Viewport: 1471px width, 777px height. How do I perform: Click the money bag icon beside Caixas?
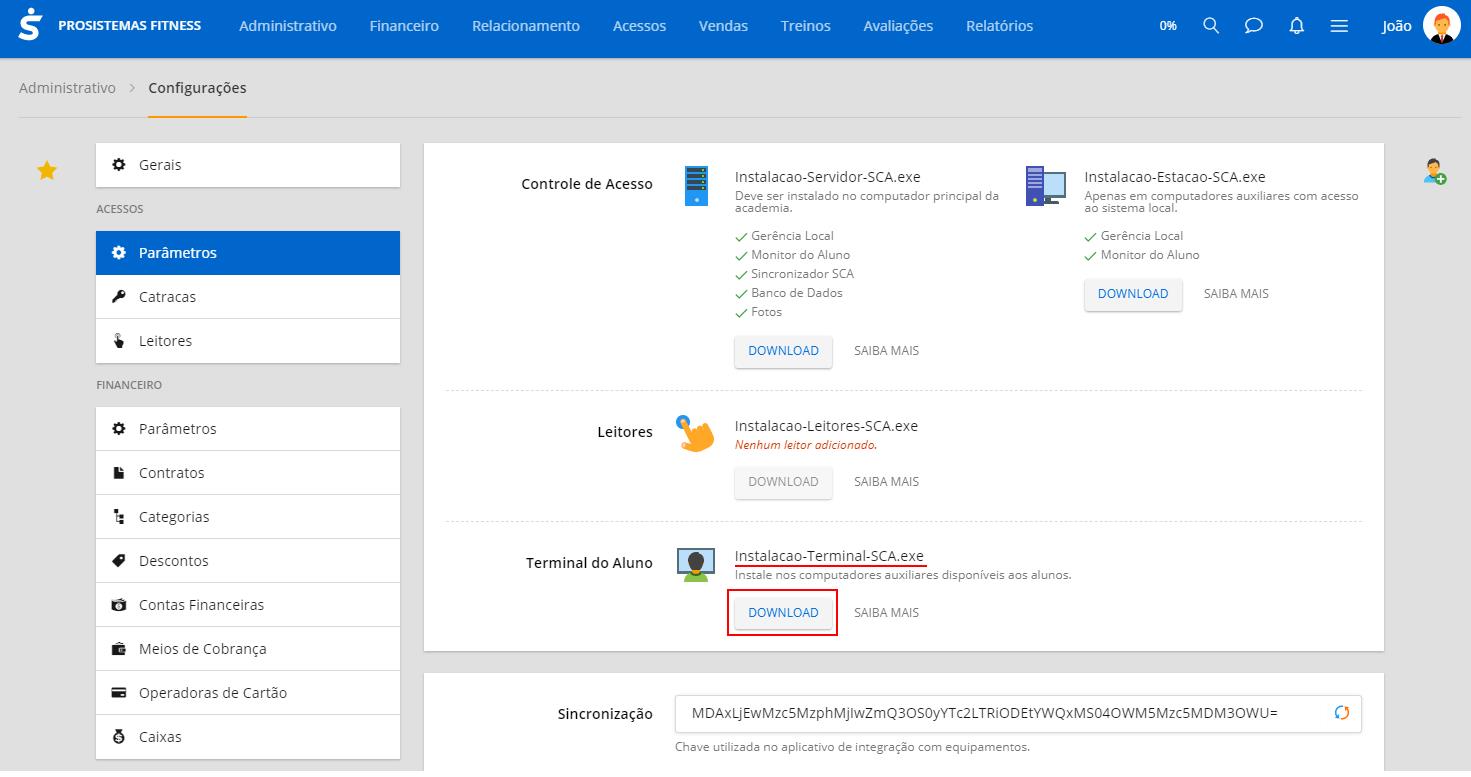tap(119, 737)
